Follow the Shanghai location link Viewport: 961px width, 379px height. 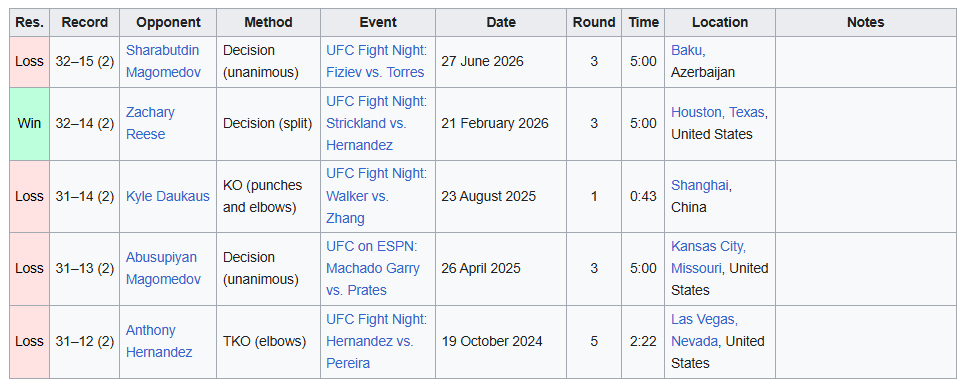tap(700, 185)
